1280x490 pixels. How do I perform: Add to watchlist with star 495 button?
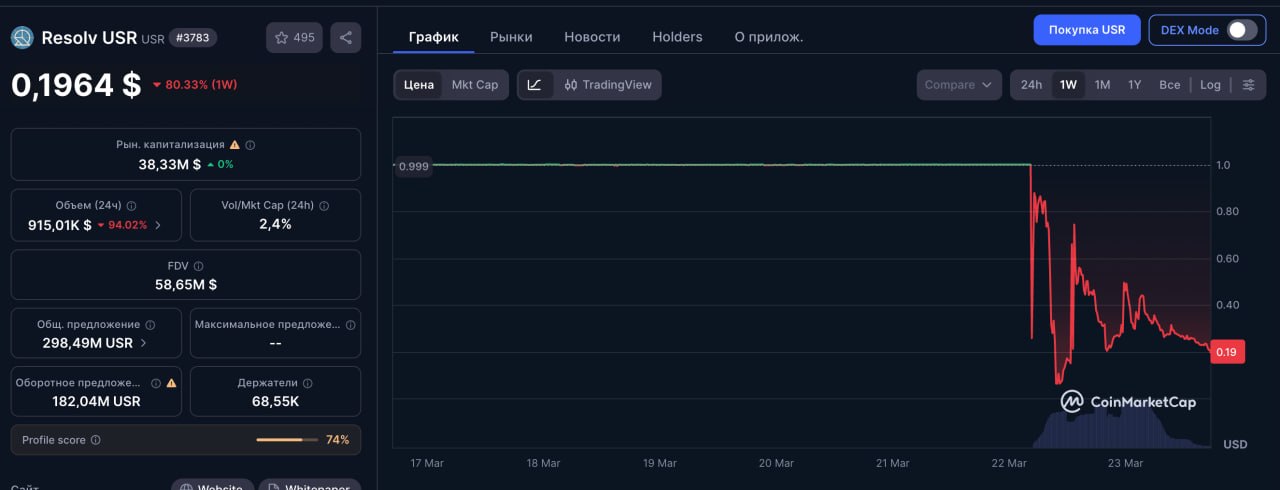tap(294, 38)
